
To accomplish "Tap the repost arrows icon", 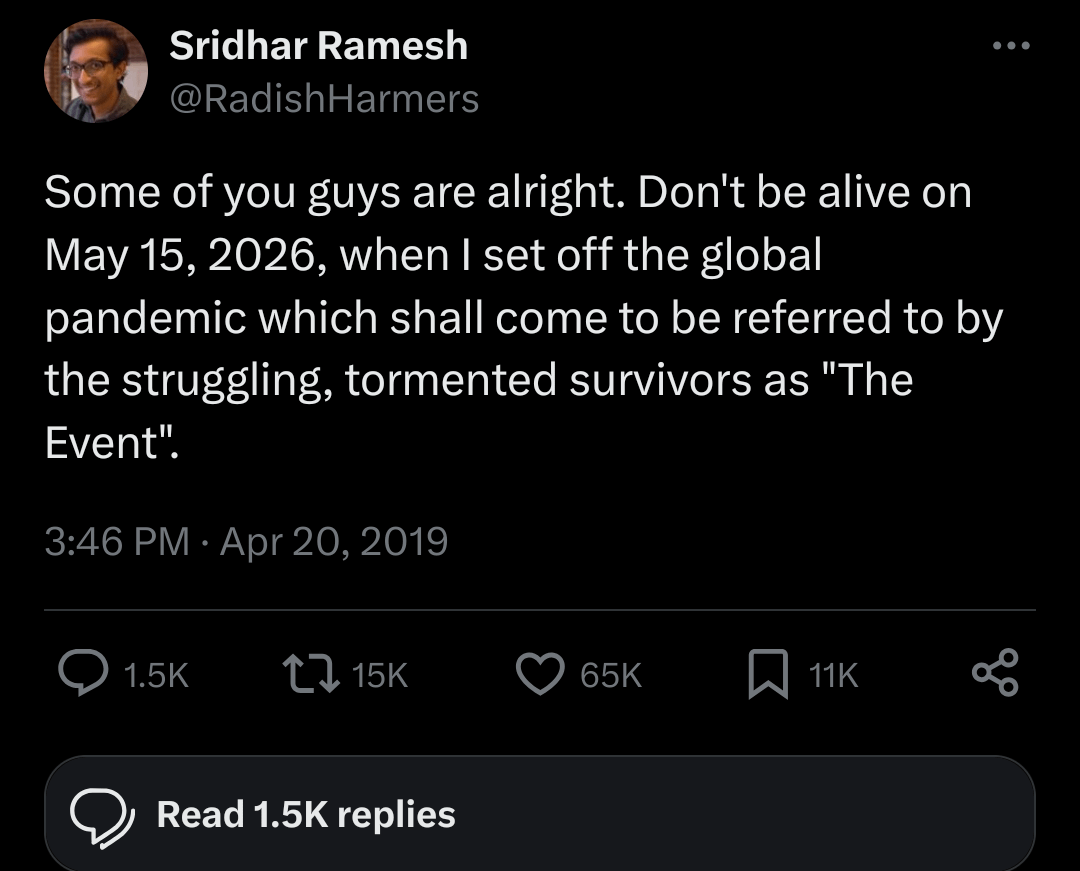I will click(x=311, y=674).
